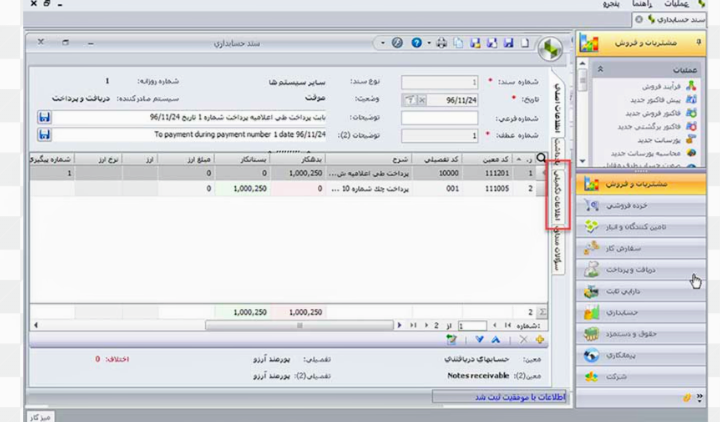This screenshot has height=422, width=720.
Task: Select the میز کار tab at bottom
Action: pos(40,417)
